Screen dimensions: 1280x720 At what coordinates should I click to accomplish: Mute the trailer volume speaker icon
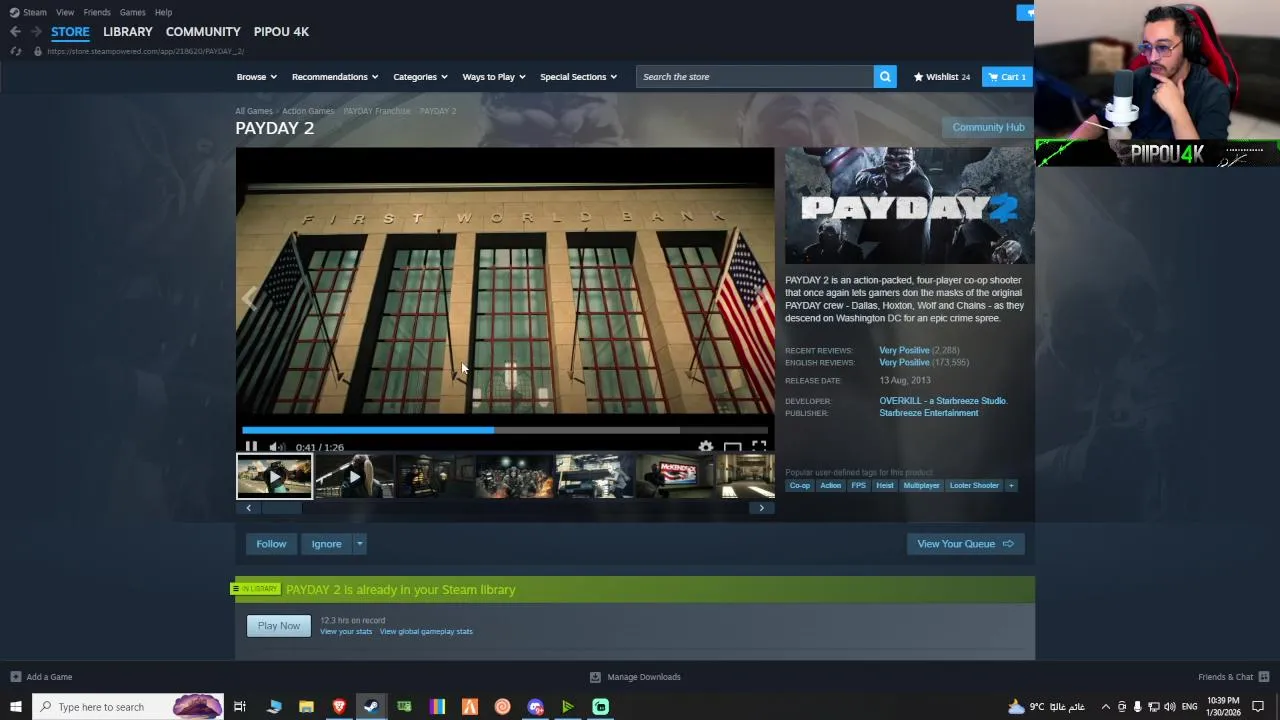coord(277,447)
